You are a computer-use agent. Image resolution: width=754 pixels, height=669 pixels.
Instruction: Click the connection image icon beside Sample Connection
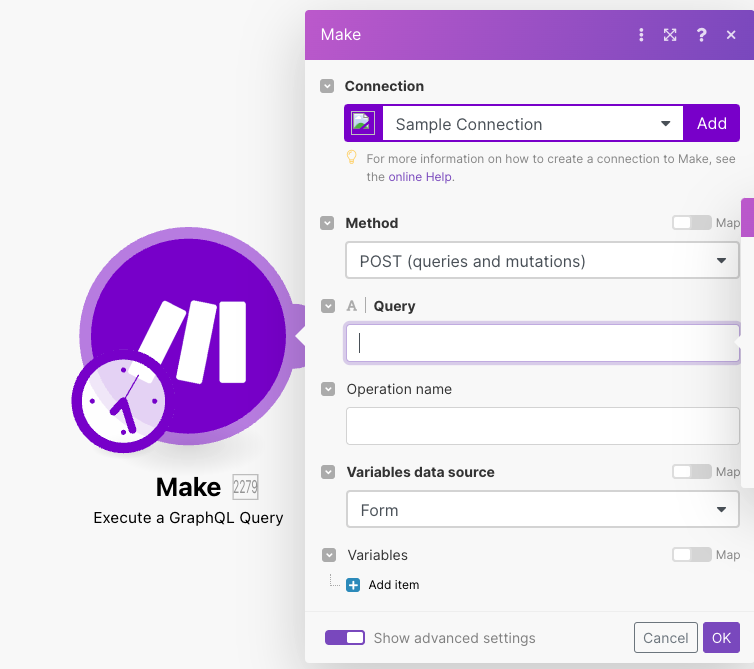[363, 123]
